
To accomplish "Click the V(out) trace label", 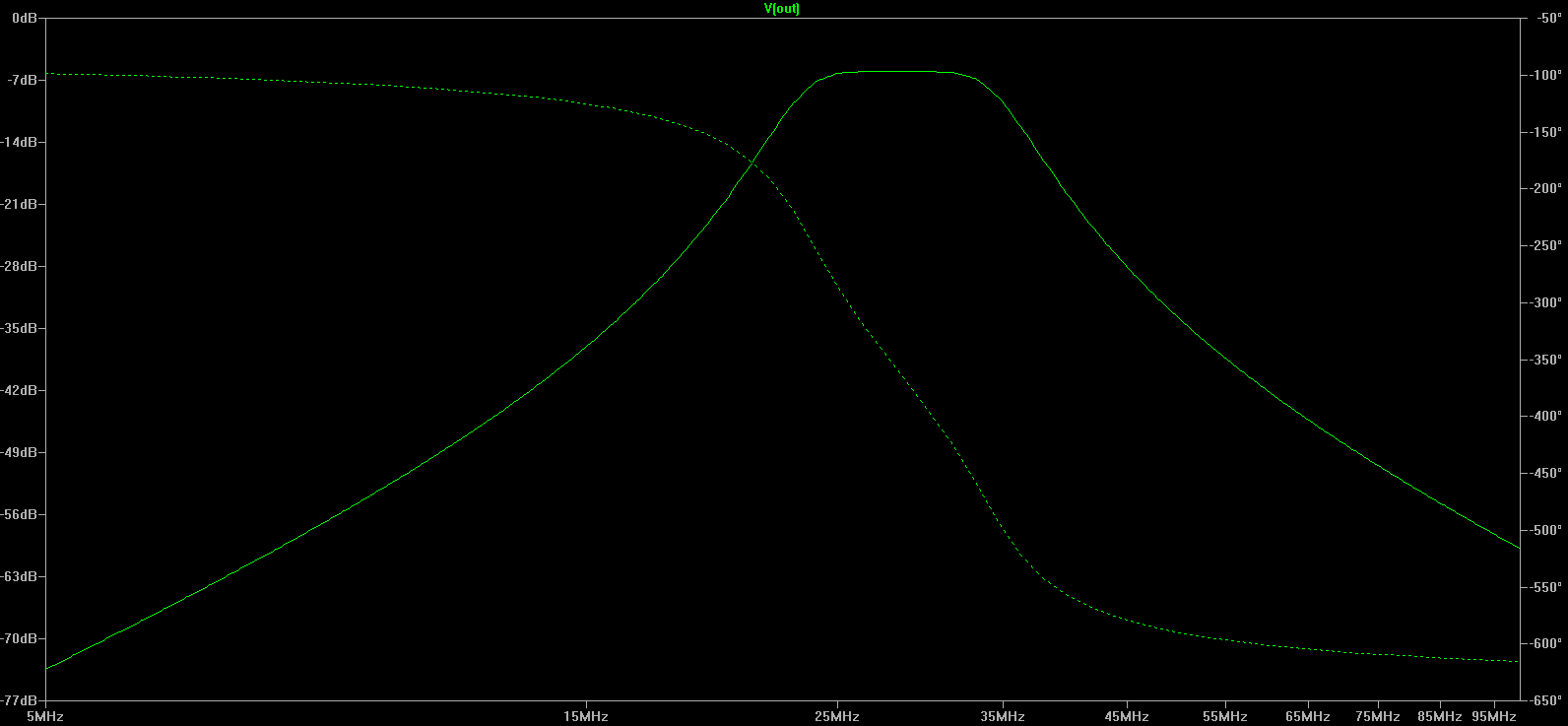I will click(782, 9).
